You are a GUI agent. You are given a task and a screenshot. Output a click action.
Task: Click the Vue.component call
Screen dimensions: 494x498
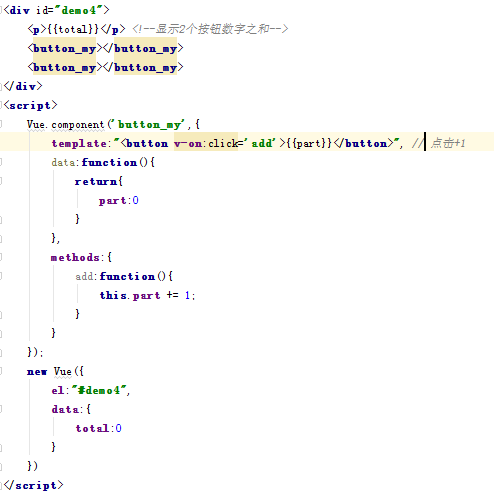pos(65,125)
